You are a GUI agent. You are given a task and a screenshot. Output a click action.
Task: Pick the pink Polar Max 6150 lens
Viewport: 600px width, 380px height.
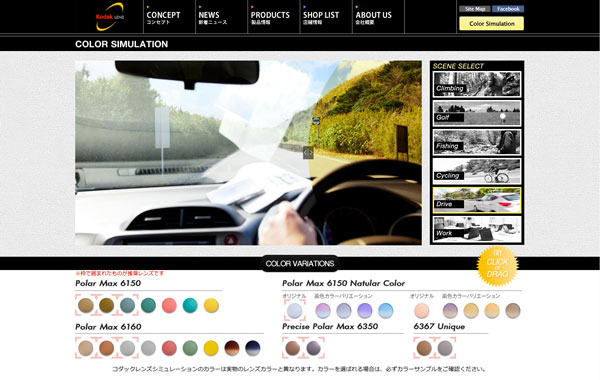[169, 305]
